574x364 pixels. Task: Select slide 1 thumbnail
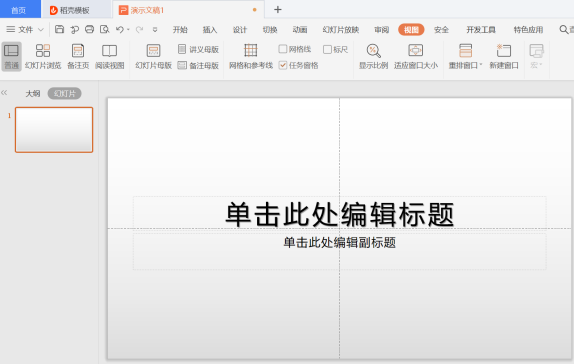coord(54,130)
